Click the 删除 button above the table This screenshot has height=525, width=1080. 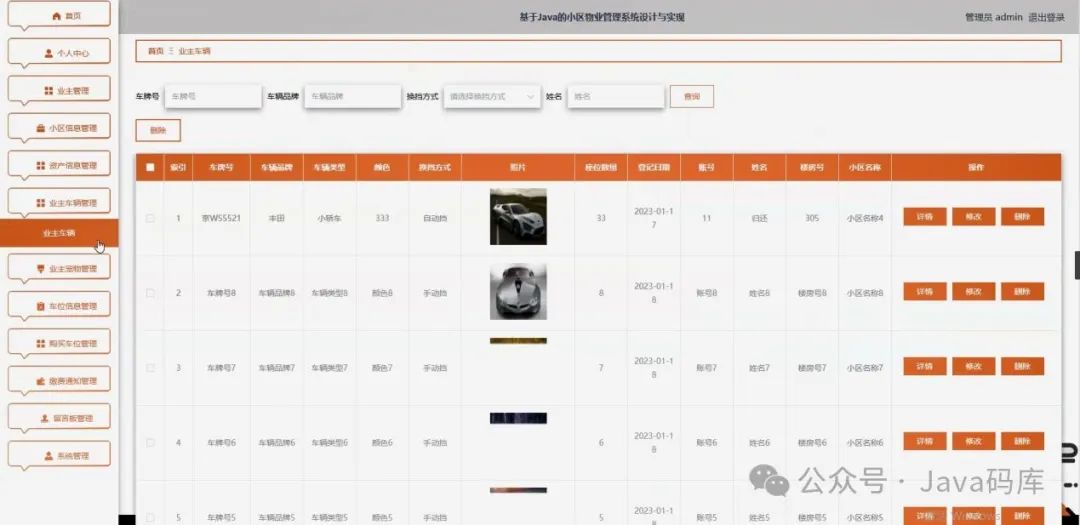tap(158, 130)
